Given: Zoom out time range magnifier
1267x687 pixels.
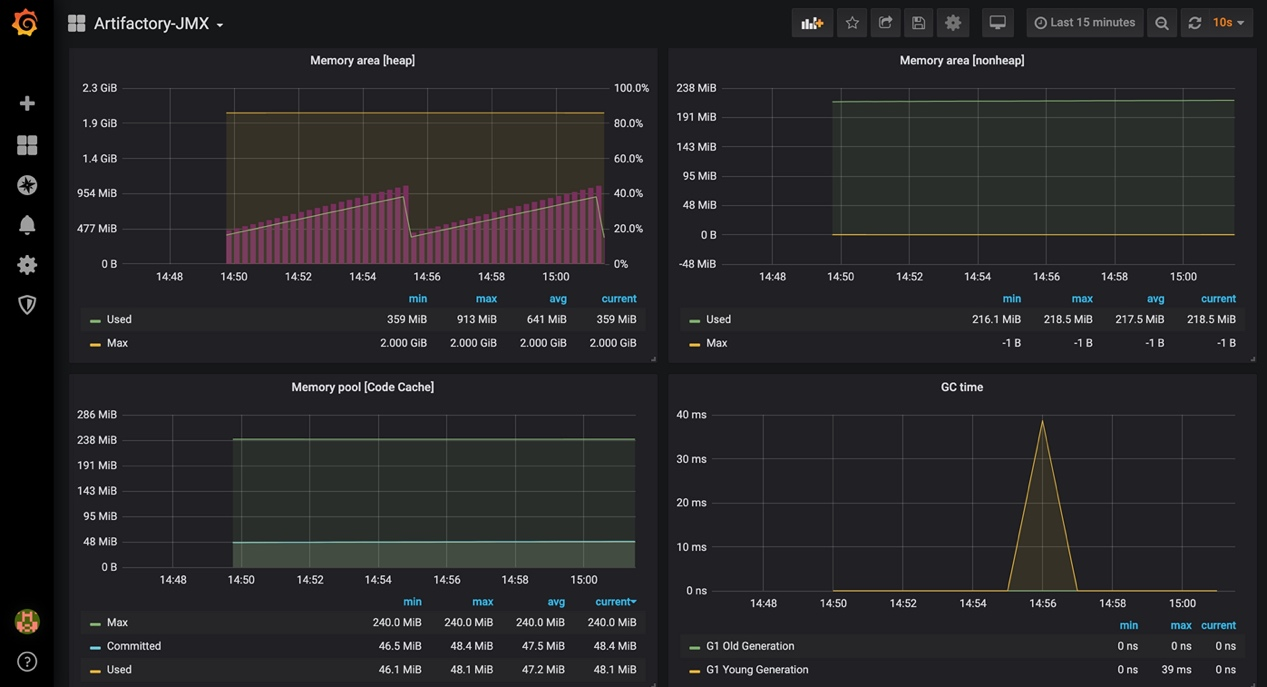Looking at the screenshot, I should pyautogui.click(x=1161, y=23).
